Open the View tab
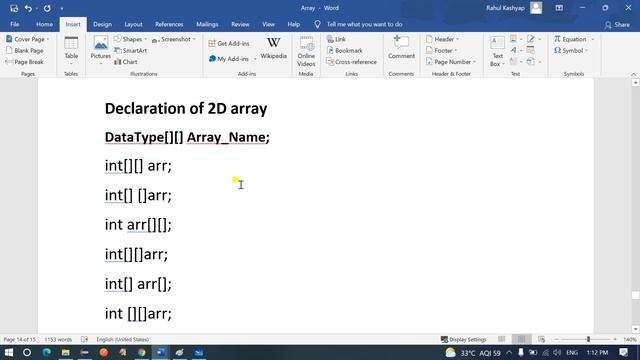This screenshot has height=360, width=640. pos(268,24)
